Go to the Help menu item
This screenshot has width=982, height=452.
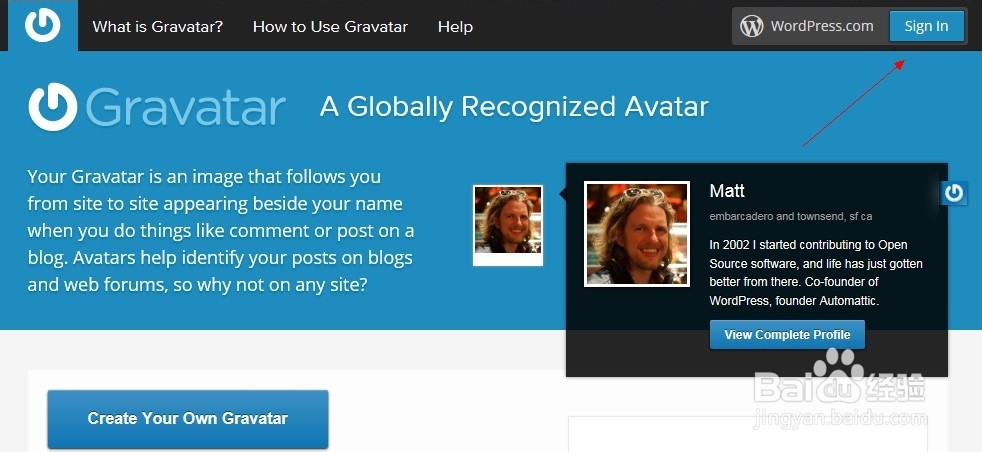(455, 27)
